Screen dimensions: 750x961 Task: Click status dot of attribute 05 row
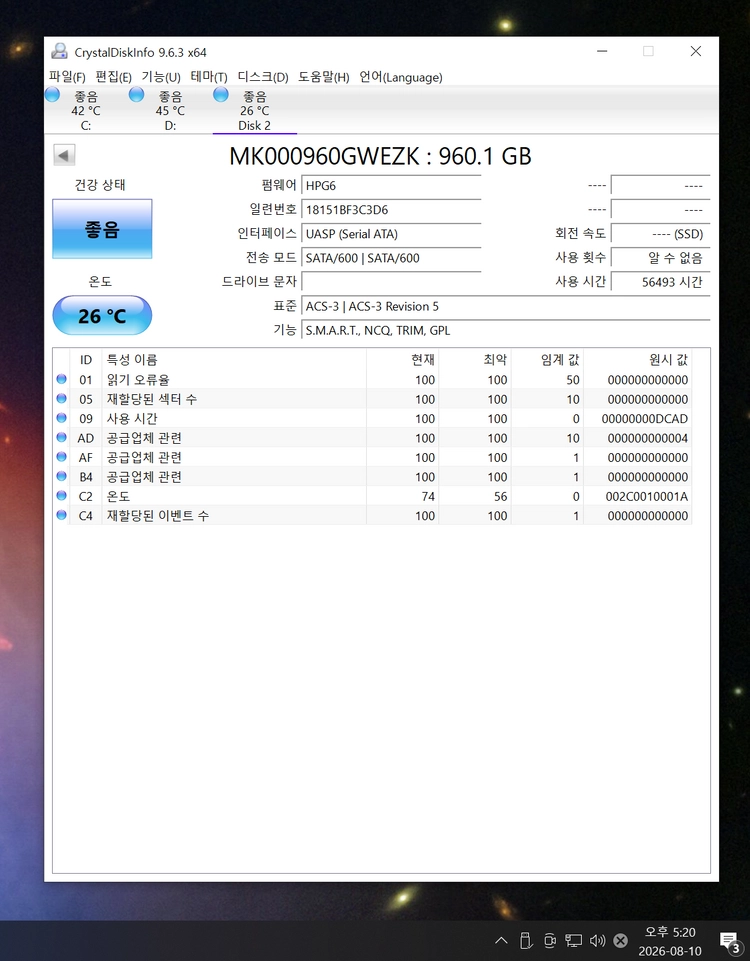pos(61,398)
